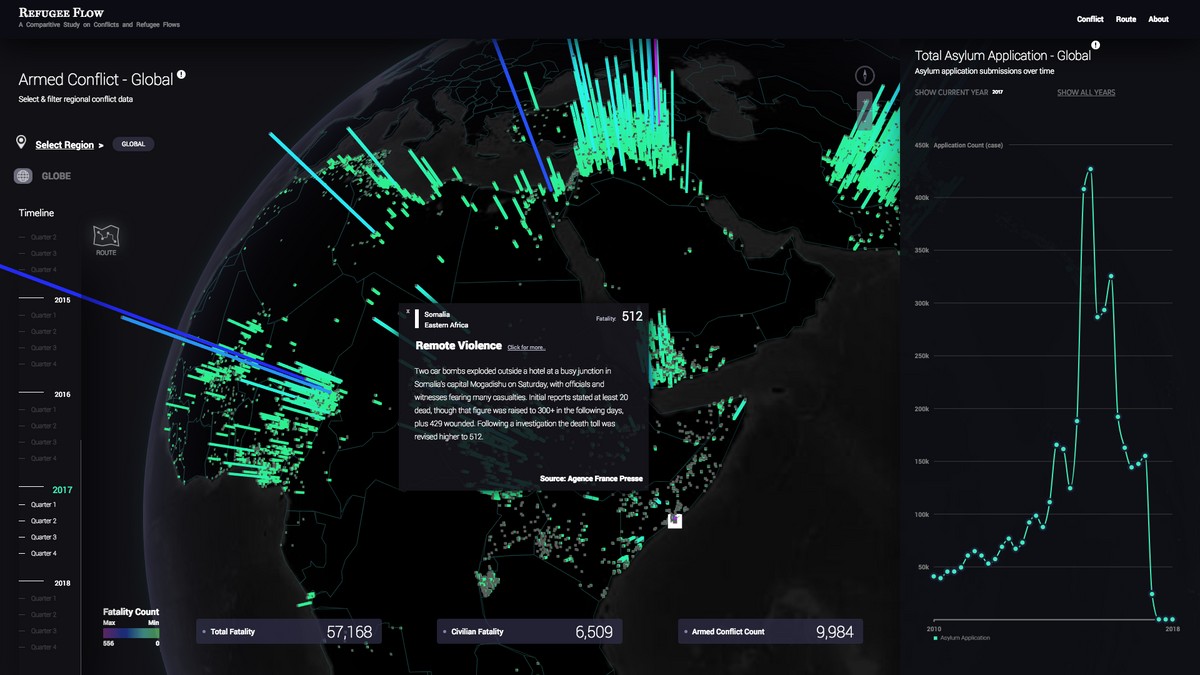Select Quarter 4 of 2015 on timeline
This screenshot has height=675, width=1200.
click(x=43, y=364)
